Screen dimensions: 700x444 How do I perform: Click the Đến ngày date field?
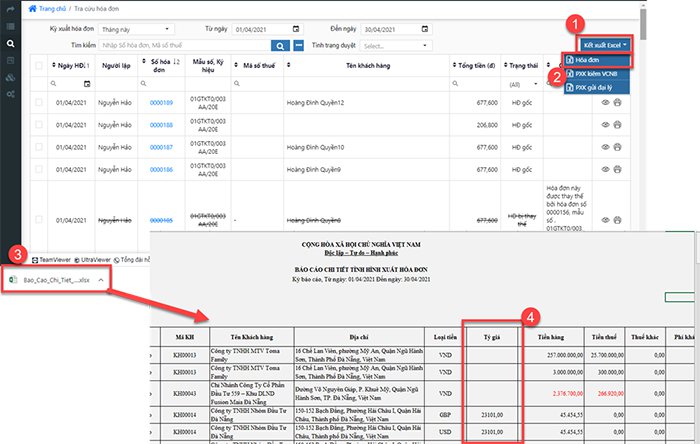tap(396, 29)
